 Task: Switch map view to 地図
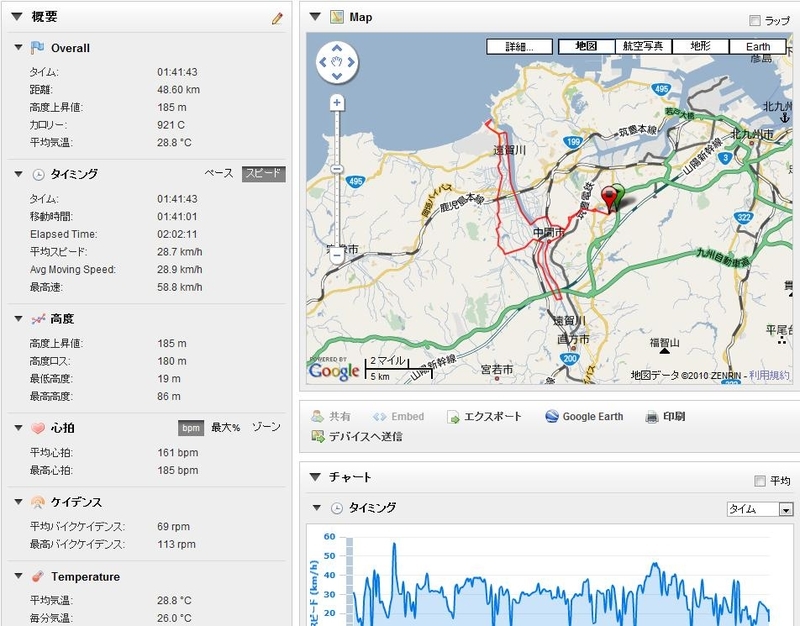point(586,46)
